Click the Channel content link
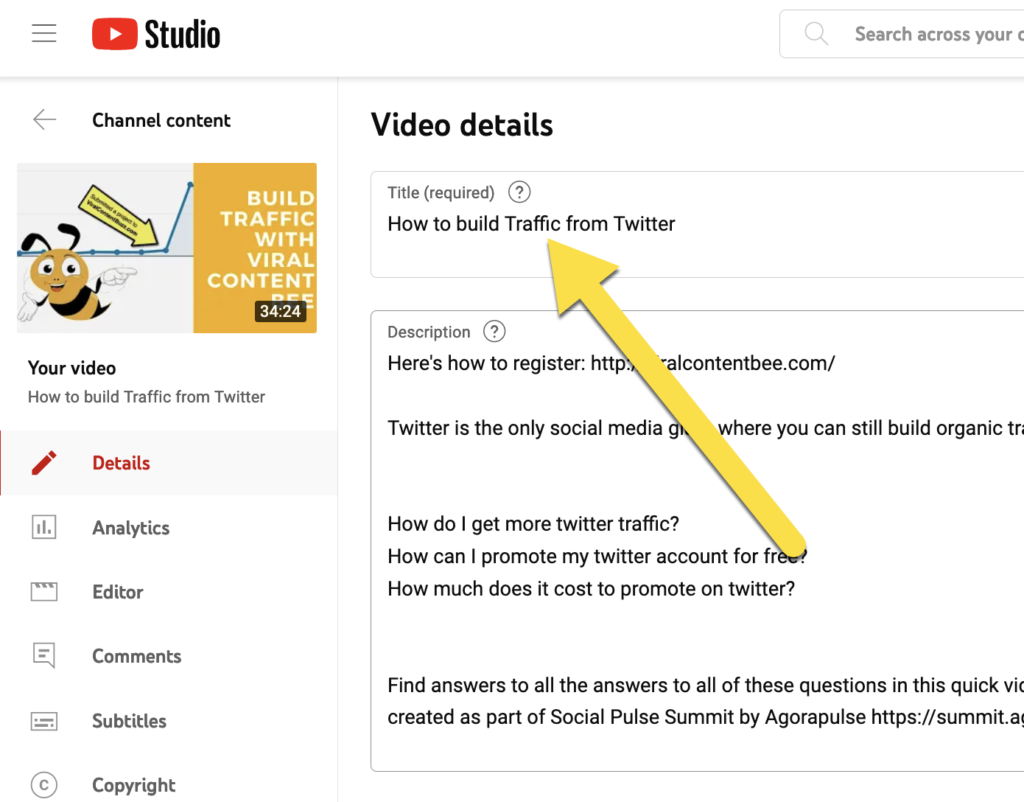1024x802 pixels. tap(161, 120)
